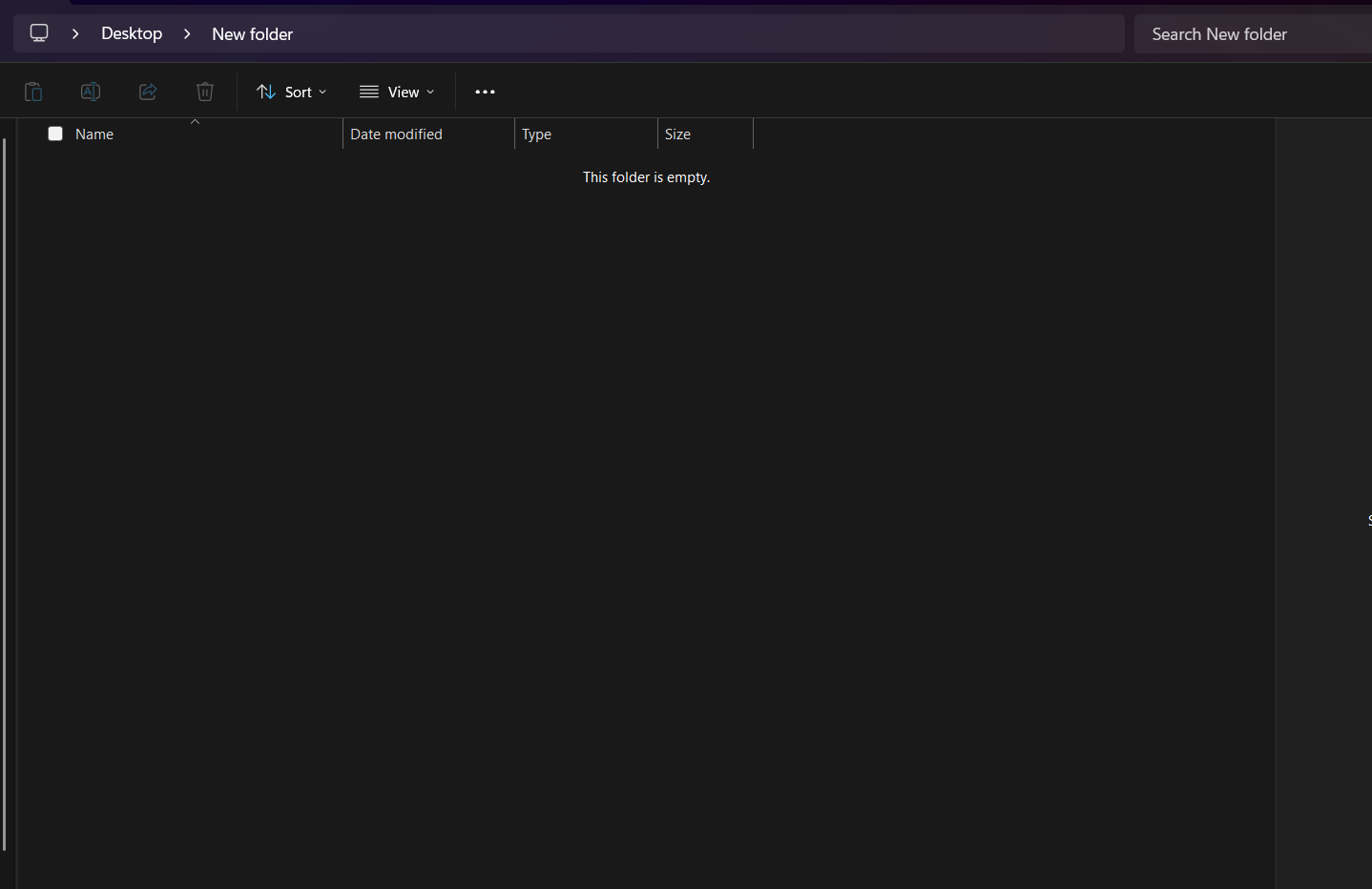
Task: Expand chevron after the monitor icon
Action: tap(75, 33)
